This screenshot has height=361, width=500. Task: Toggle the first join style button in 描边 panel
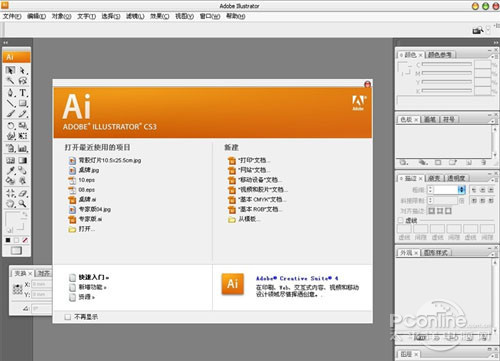click(x=474, y=200)
